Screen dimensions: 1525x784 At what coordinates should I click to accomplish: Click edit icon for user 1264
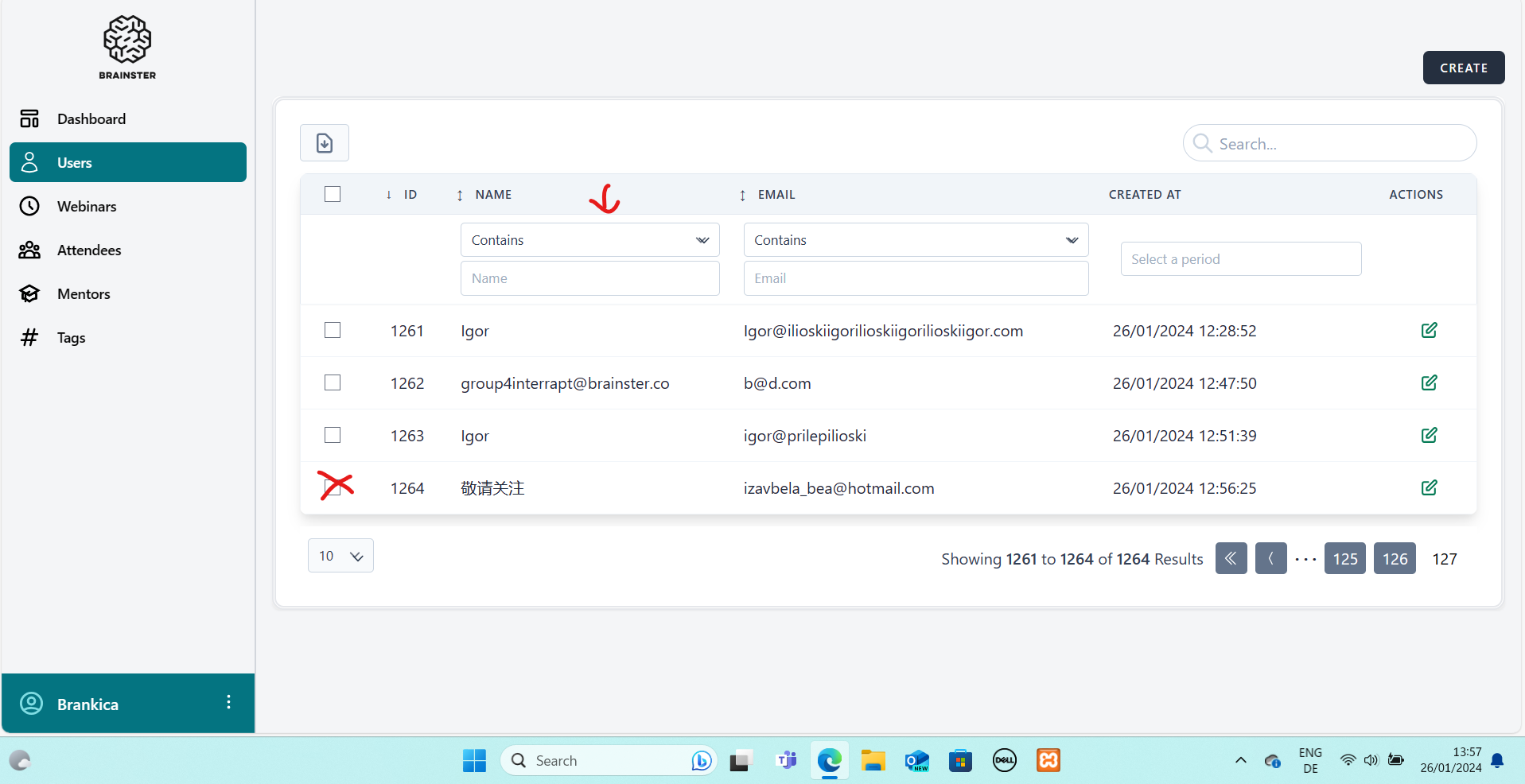click(1429, 488)
